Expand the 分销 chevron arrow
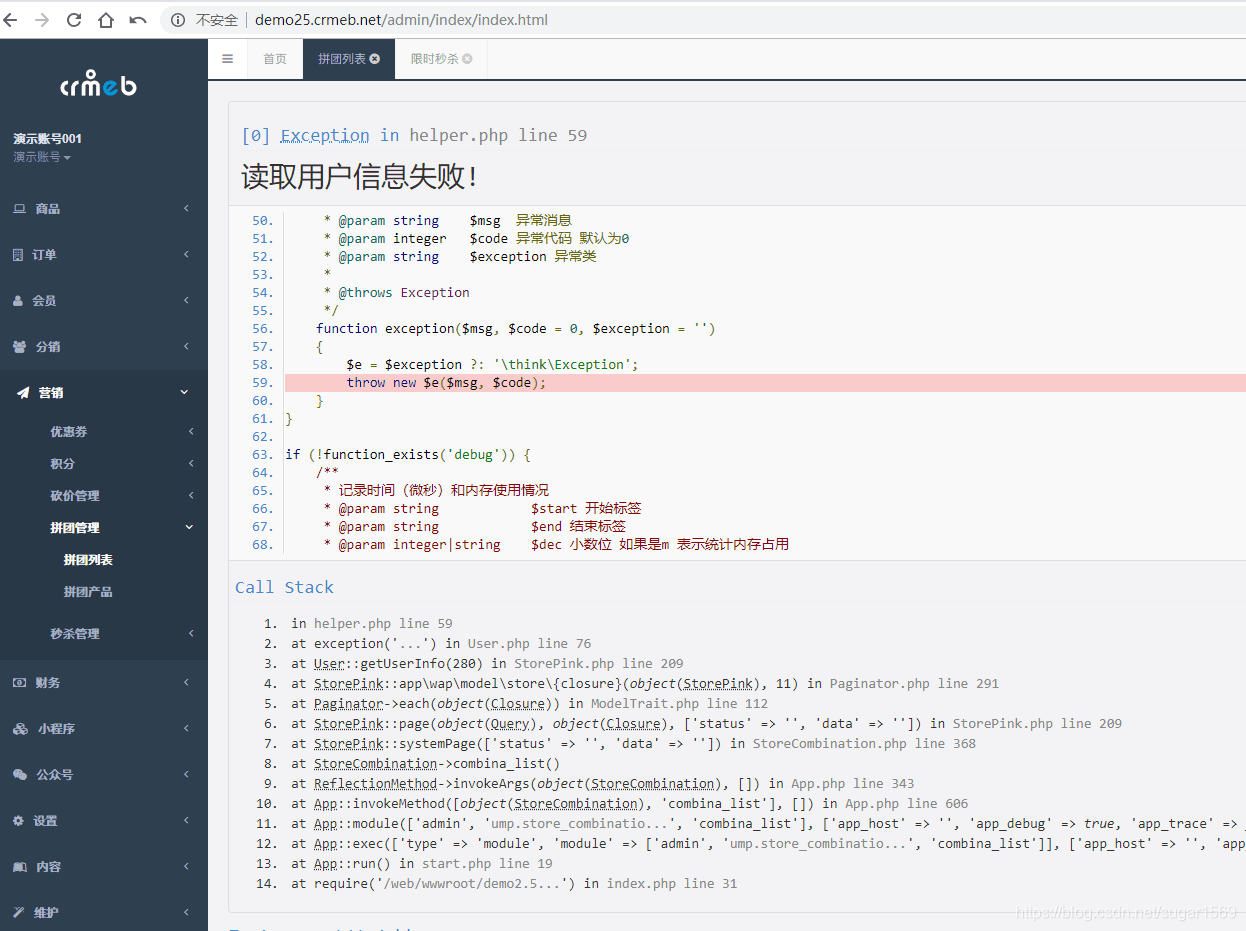Screen dimensions: 1246x931 (x=187, y=346)
